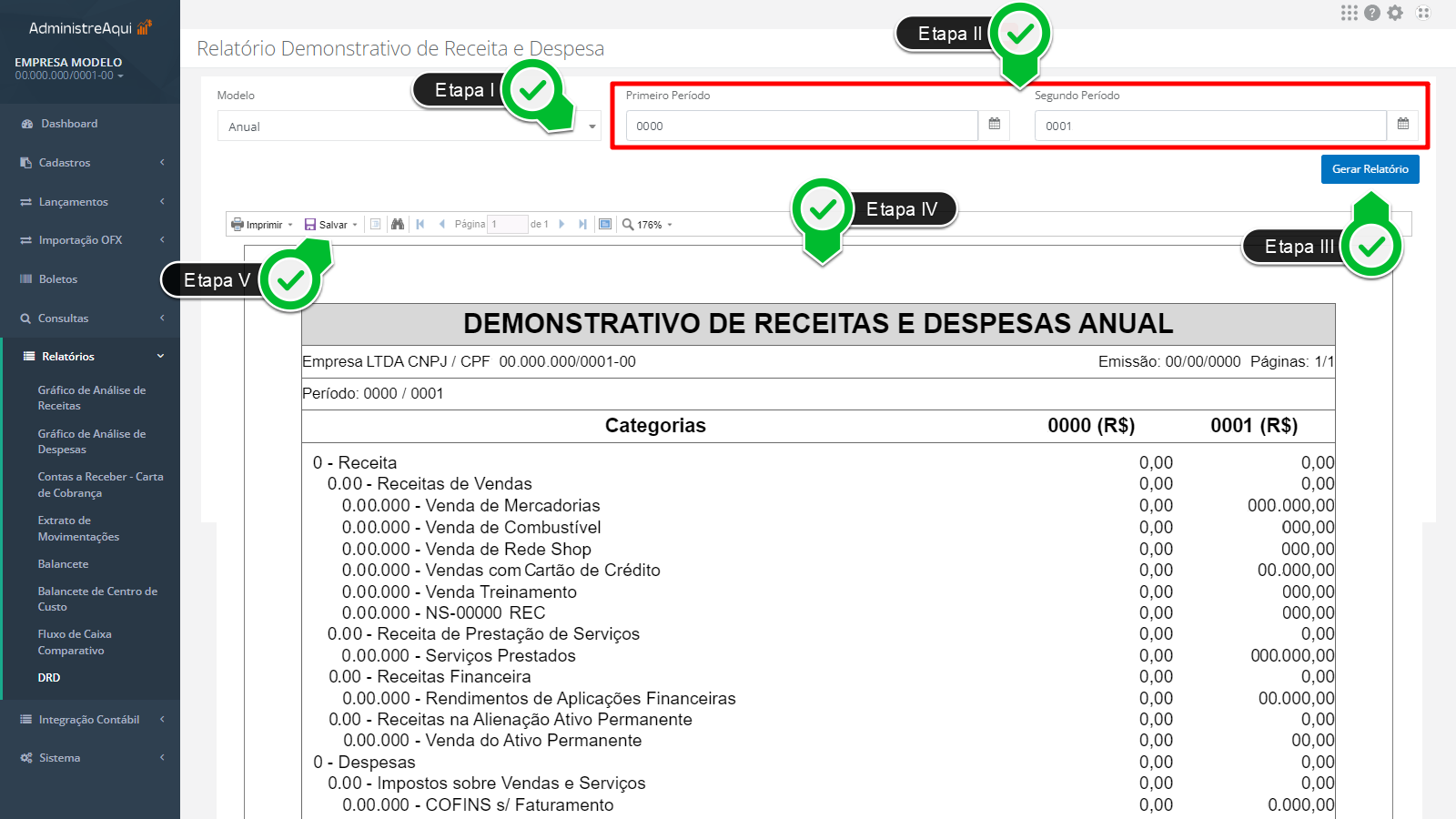Open the nine-dot apps grid icon
Viewport: 1456px width, 819px height.
tap(1349, 13)
